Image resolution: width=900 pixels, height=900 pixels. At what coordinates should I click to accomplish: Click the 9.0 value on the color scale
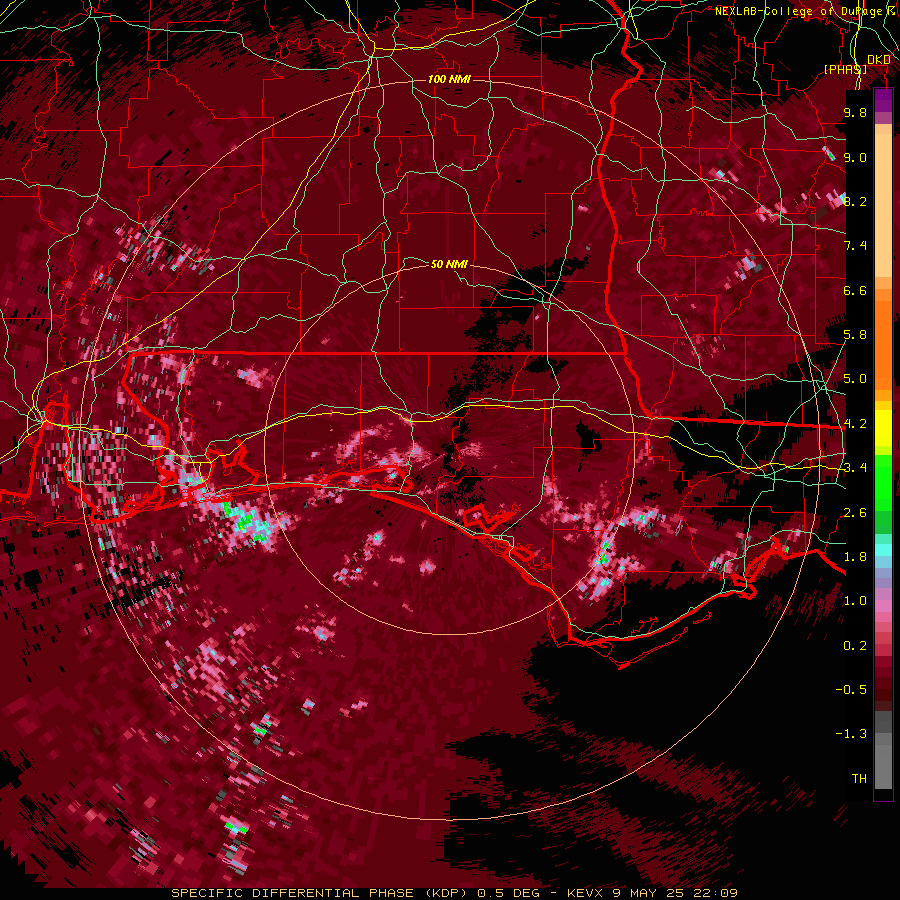[x=855, y=157]
